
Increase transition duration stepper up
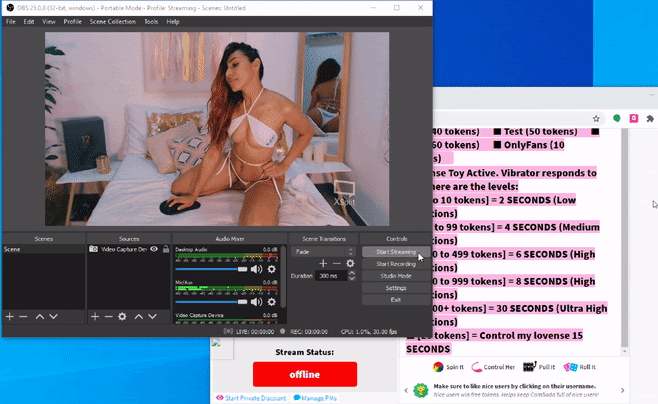[x=352, y=273]
